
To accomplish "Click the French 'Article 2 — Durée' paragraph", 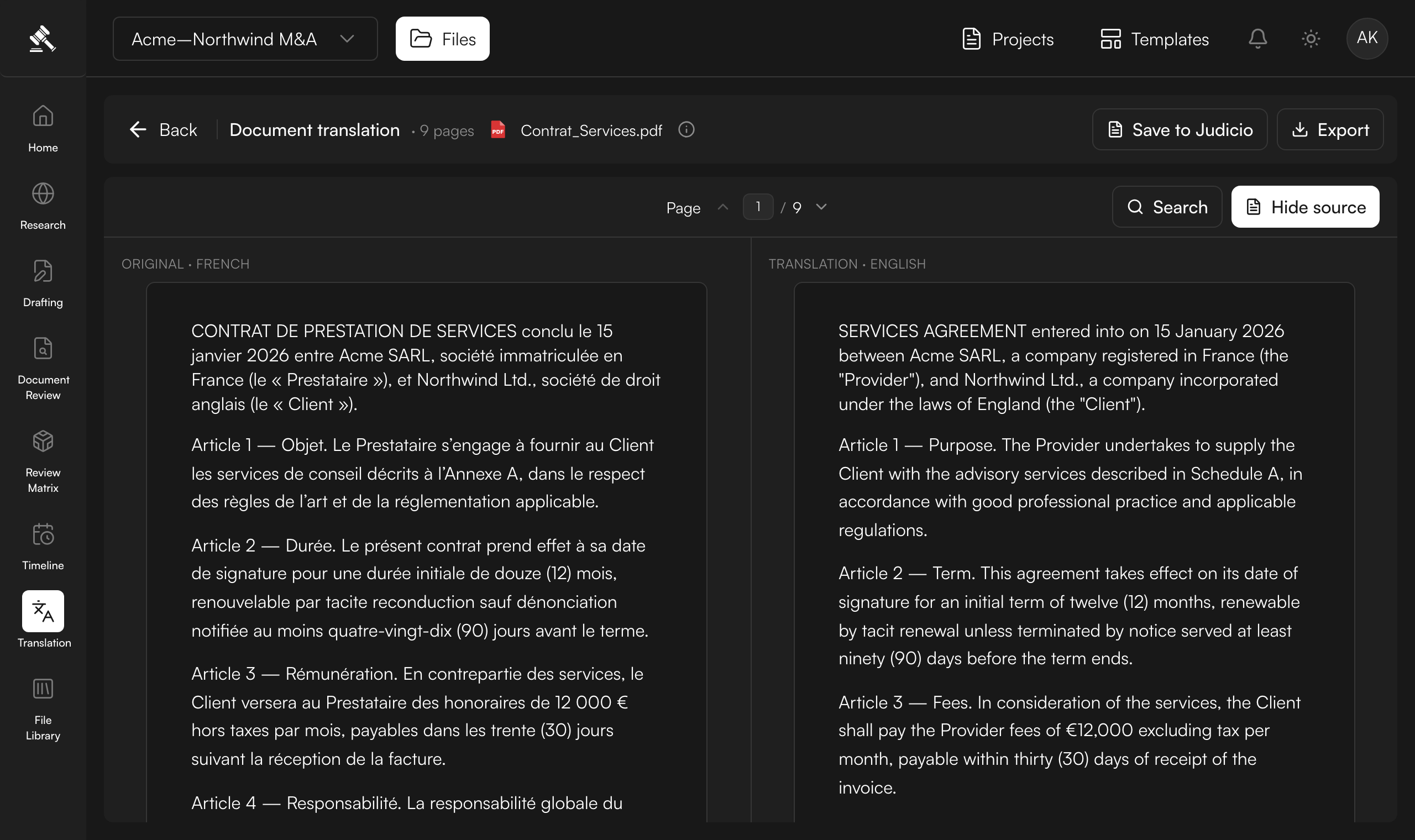I will tap(420, 587).
